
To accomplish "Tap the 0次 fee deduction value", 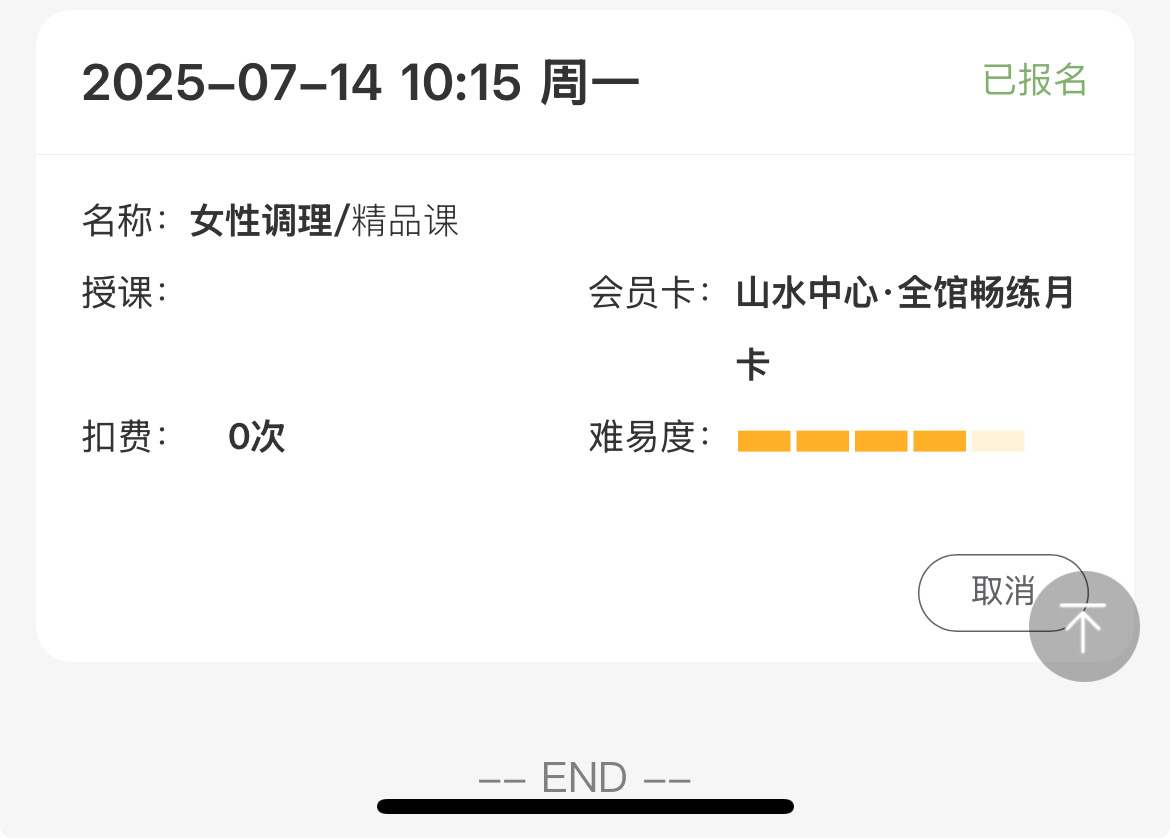I will point(256,437).
